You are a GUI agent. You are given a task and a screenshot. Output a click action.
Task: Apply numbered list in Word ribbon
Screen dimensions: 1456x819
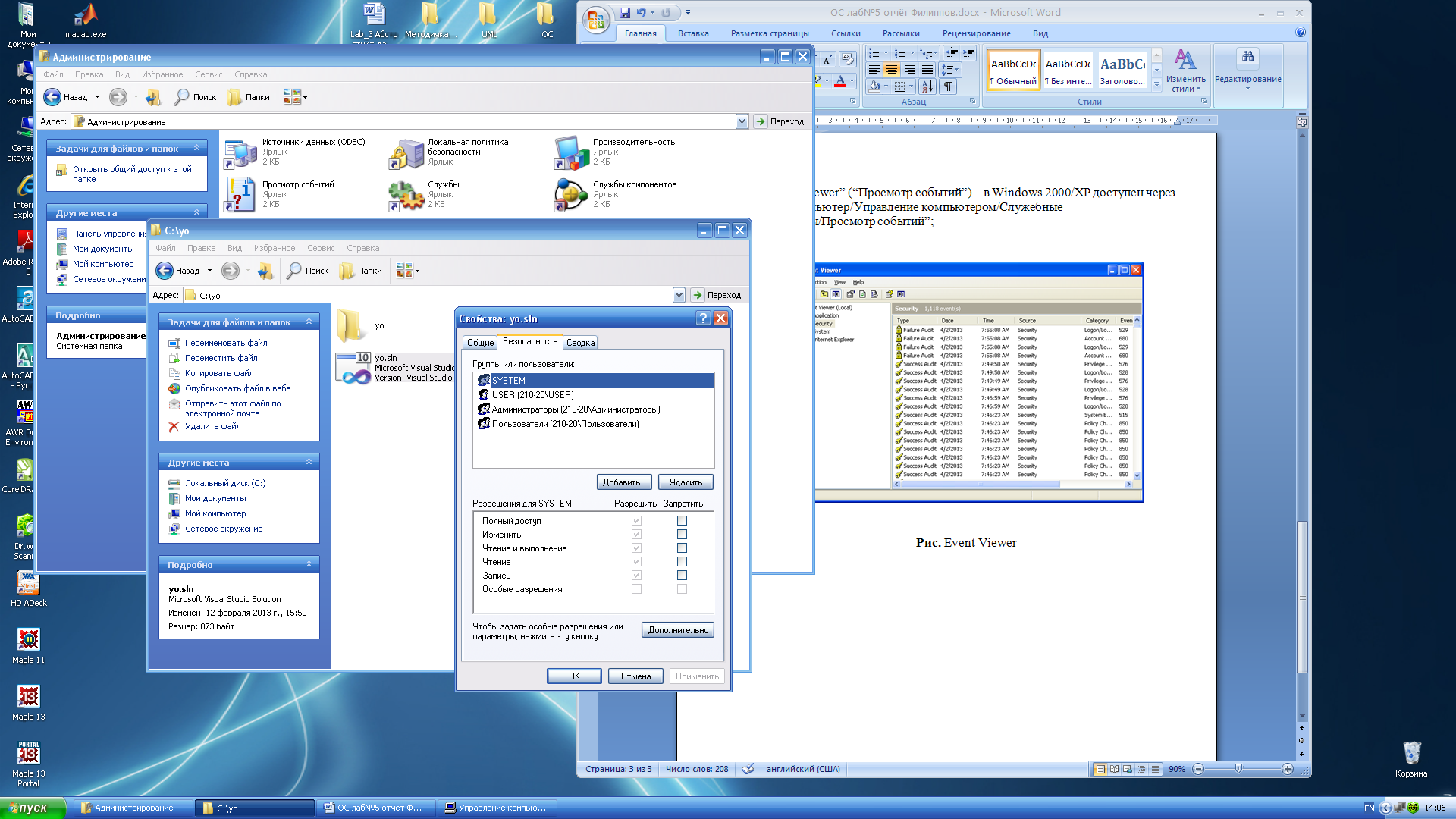900,53
